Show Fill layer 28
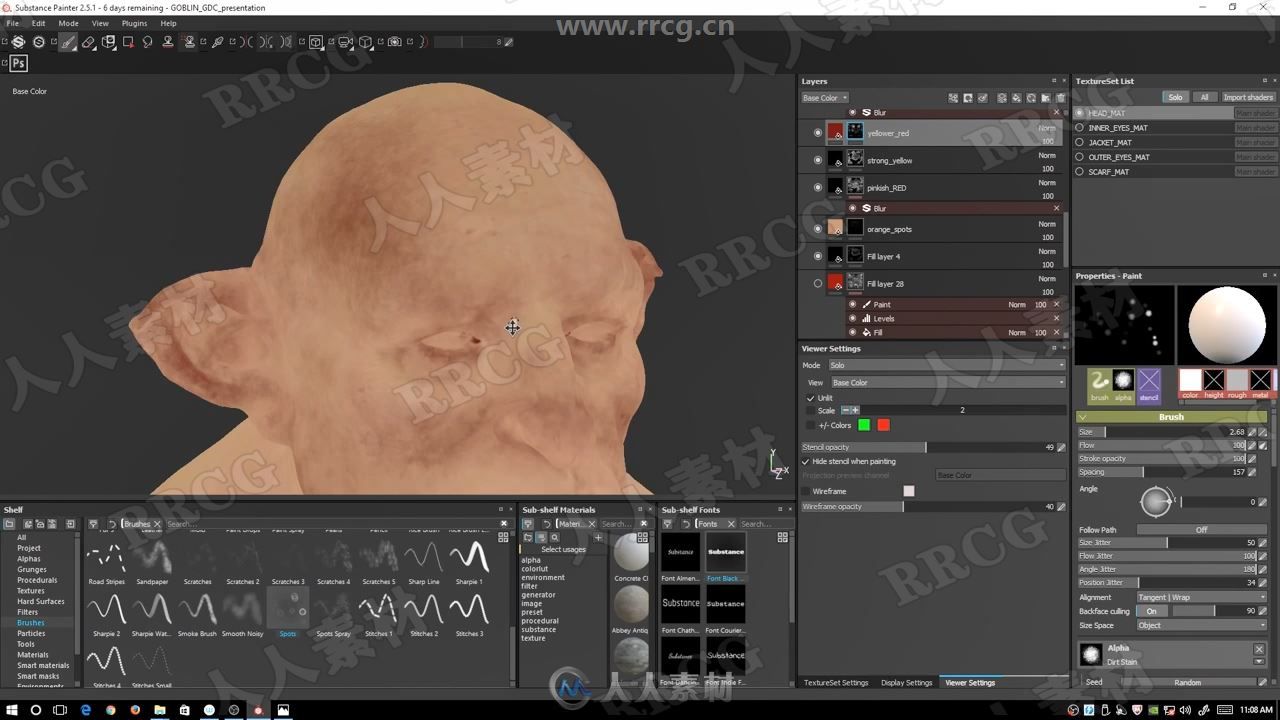Viewport: 1280px width, 720px height. point(818,284)
